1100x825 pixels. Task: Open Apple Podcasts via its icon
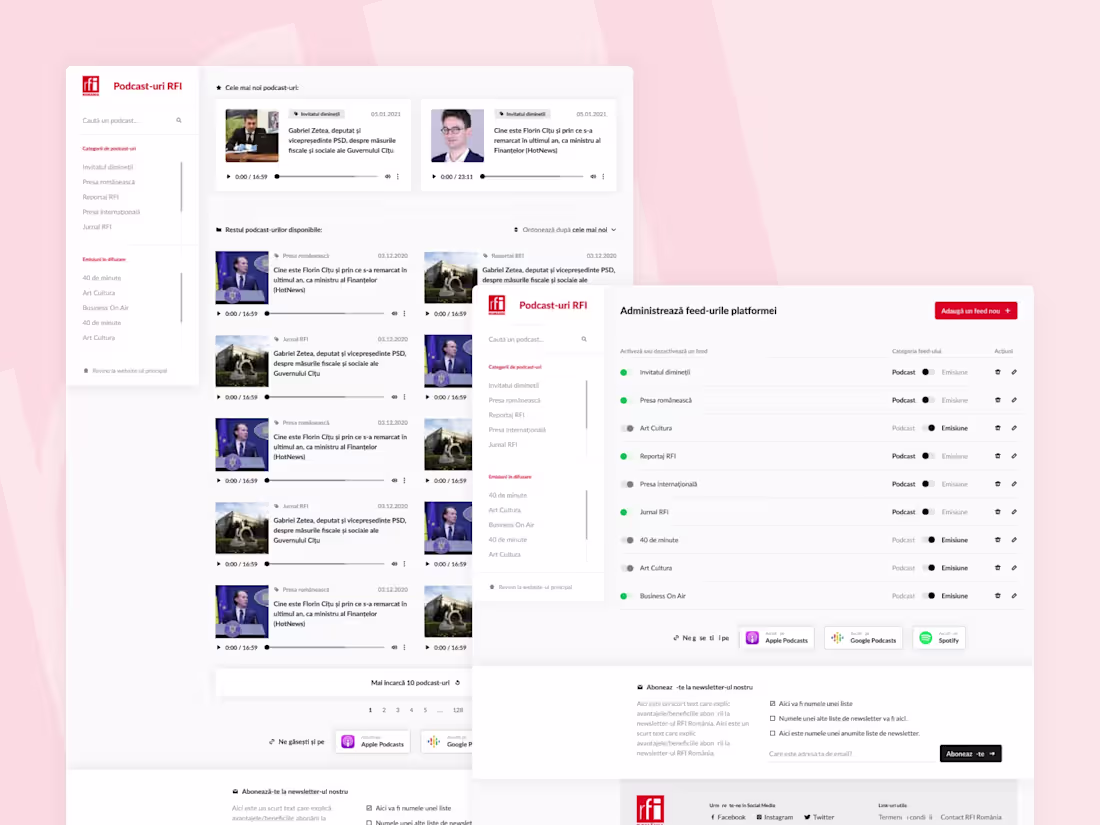point(751,637)
